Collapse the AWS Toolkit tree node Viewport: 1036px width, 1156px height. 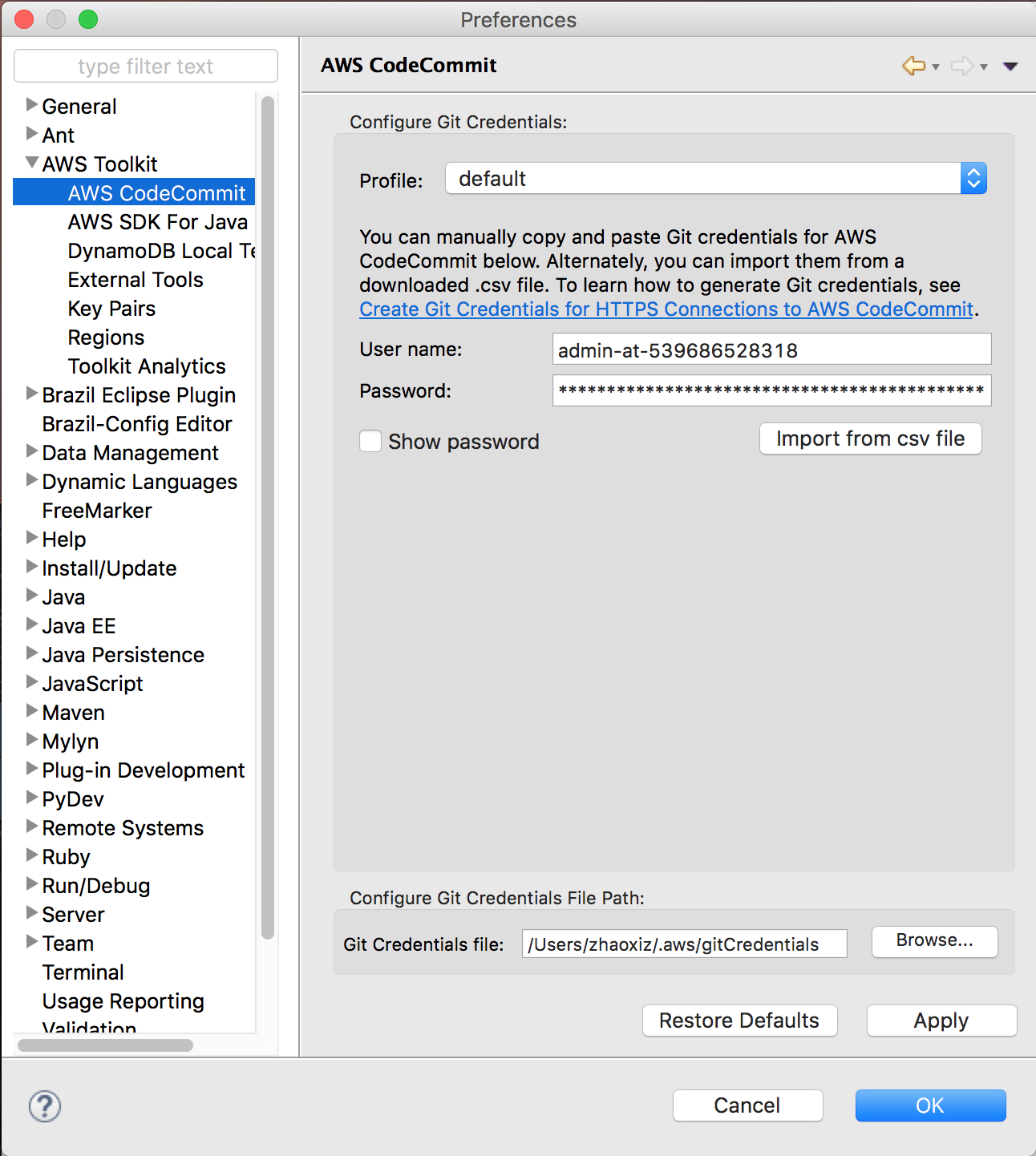tap(31, 162)
